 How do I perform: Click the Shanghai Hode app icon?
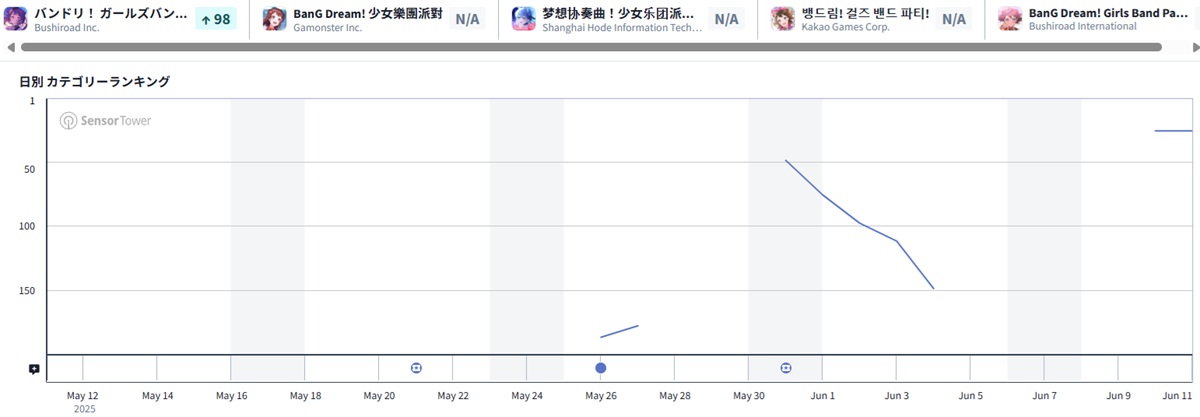pyautogui.click(x=523, y=19)
